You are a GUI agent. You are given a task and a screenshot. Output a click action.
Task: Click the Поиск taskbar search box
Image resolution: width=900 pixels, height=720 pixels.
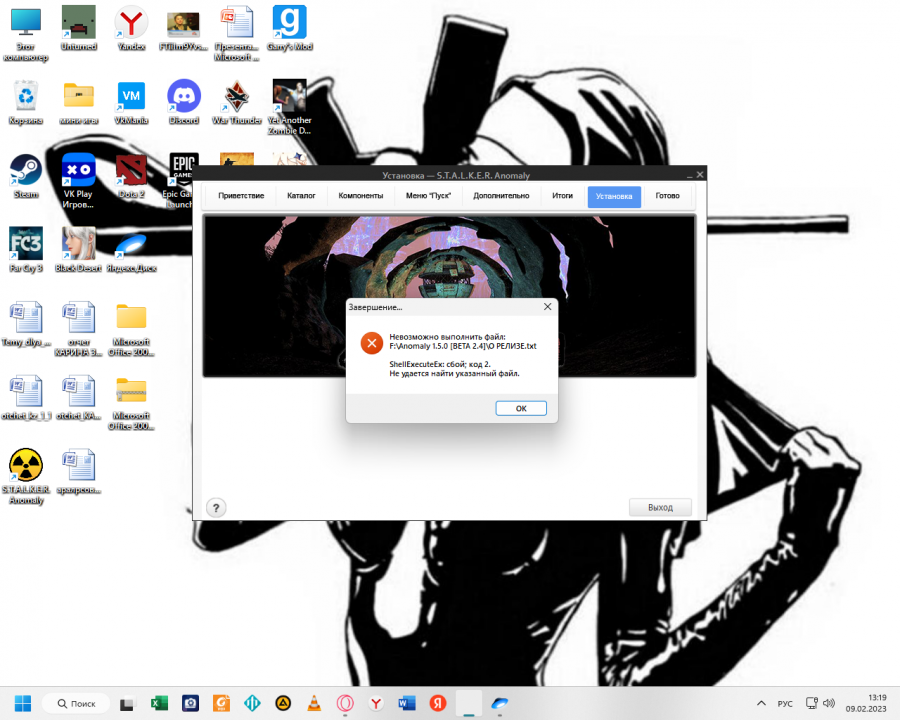click(x=76, y=703)
